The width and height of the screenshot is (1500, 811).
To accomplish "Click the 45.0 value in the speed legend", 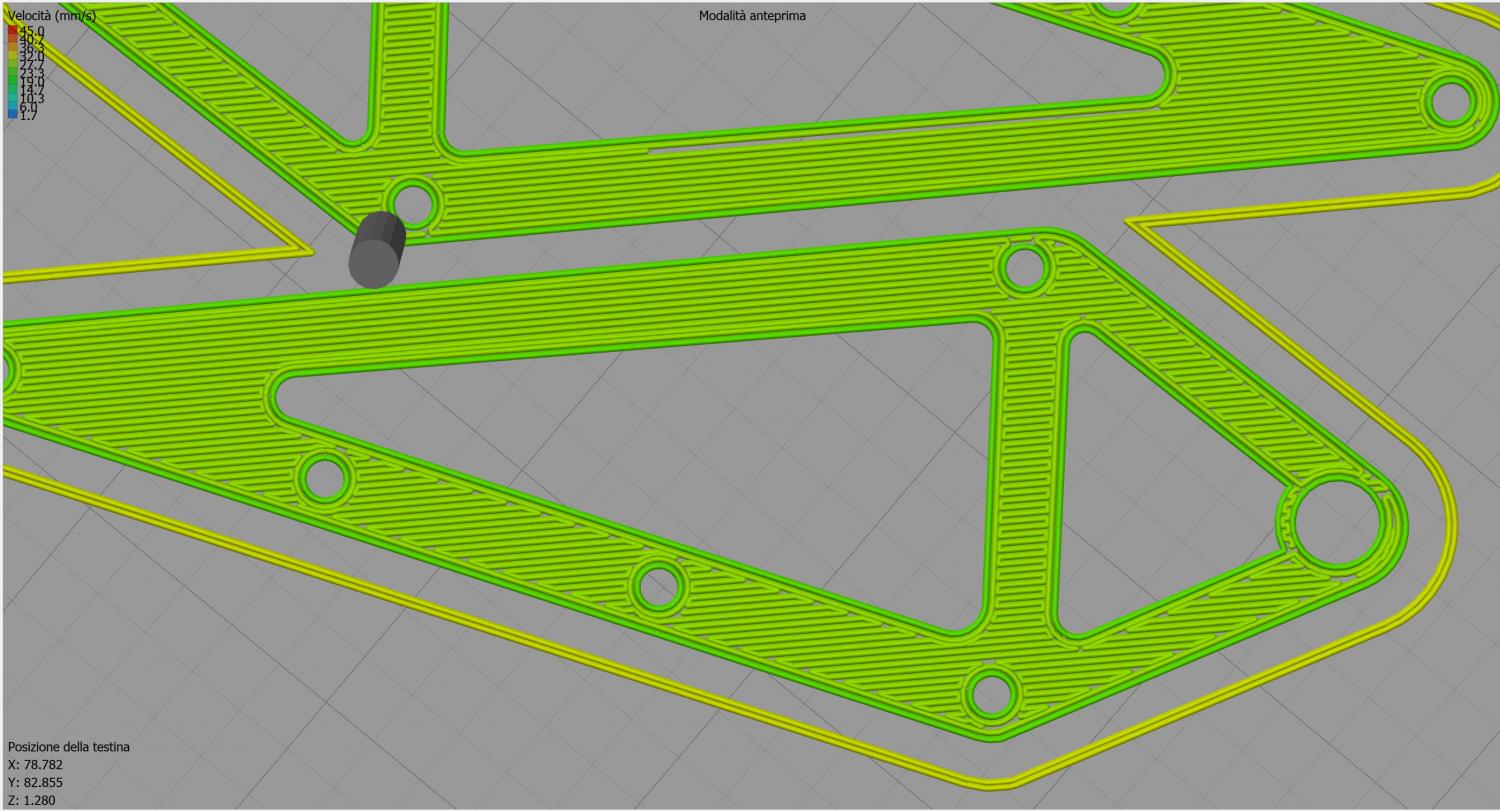I will pyautogui.click(x=32, y=31).
